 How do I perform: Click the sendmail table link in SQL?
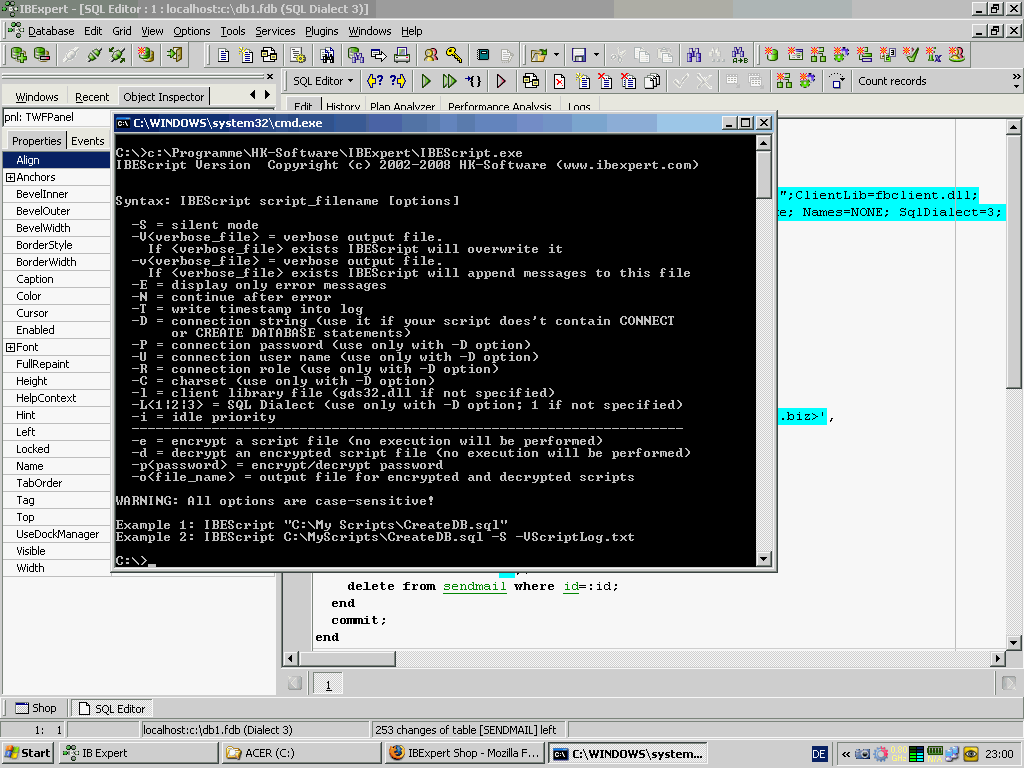[475, 586]
